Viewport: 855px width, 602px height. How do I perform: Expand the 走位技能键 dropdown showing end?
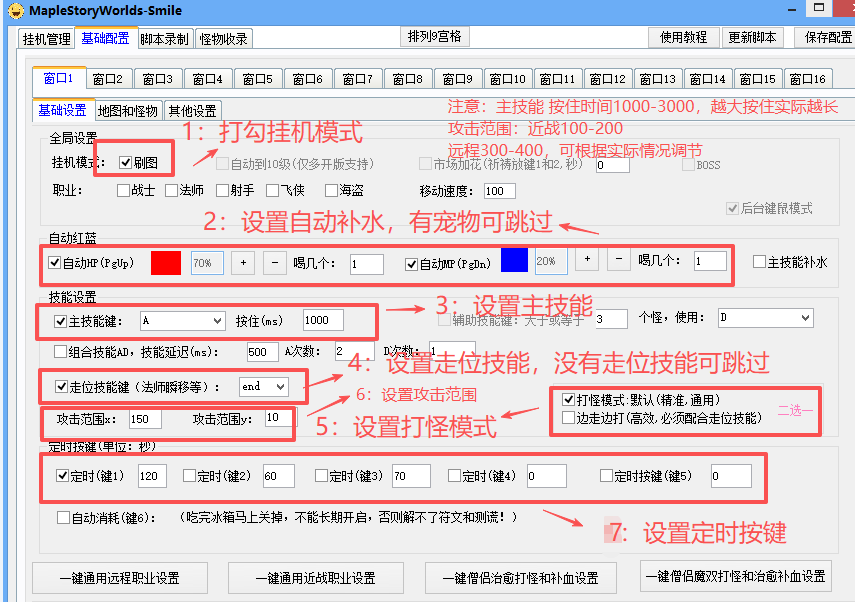point(264,386)
